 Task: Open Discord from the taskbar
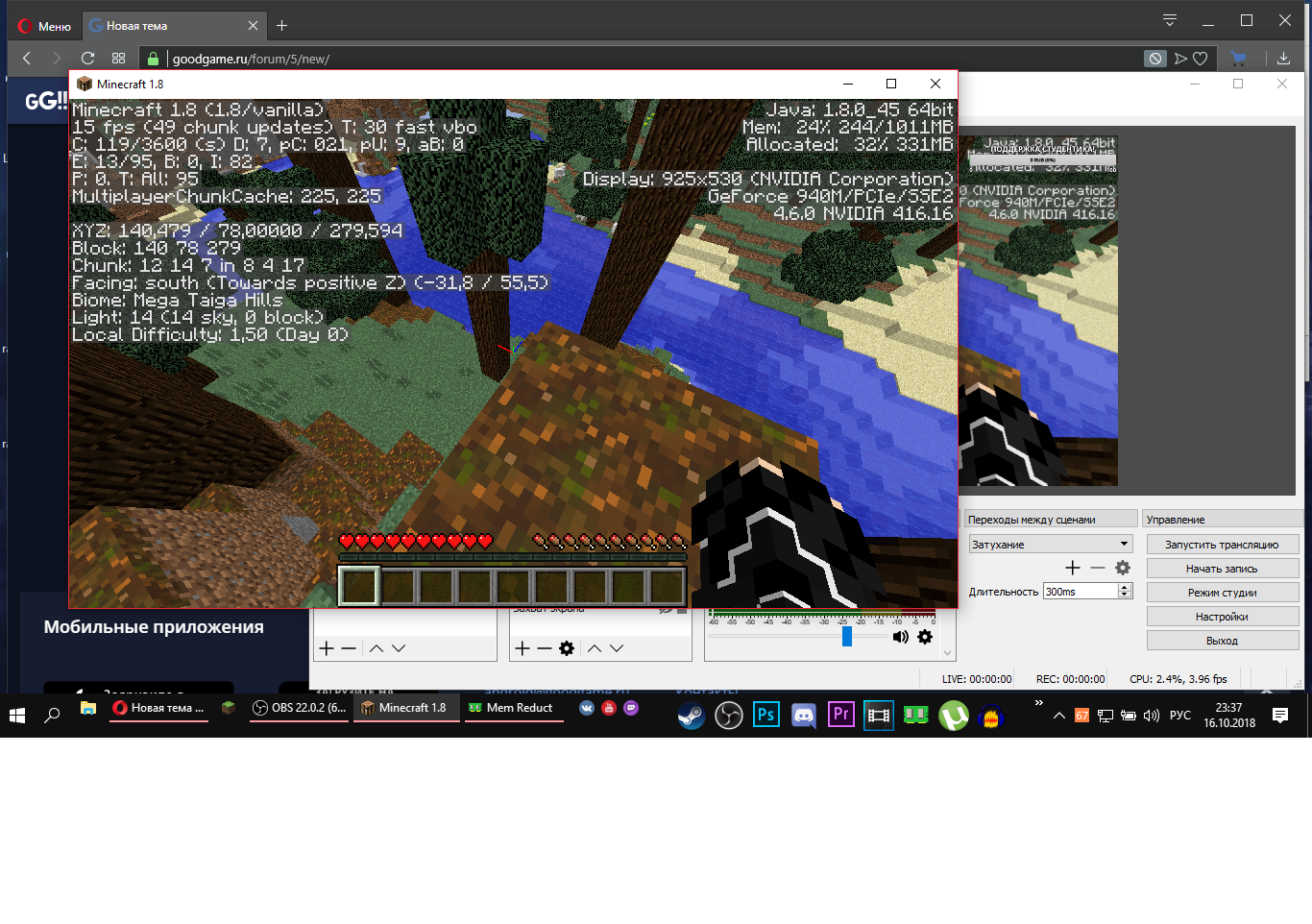(x=803, y=716)
